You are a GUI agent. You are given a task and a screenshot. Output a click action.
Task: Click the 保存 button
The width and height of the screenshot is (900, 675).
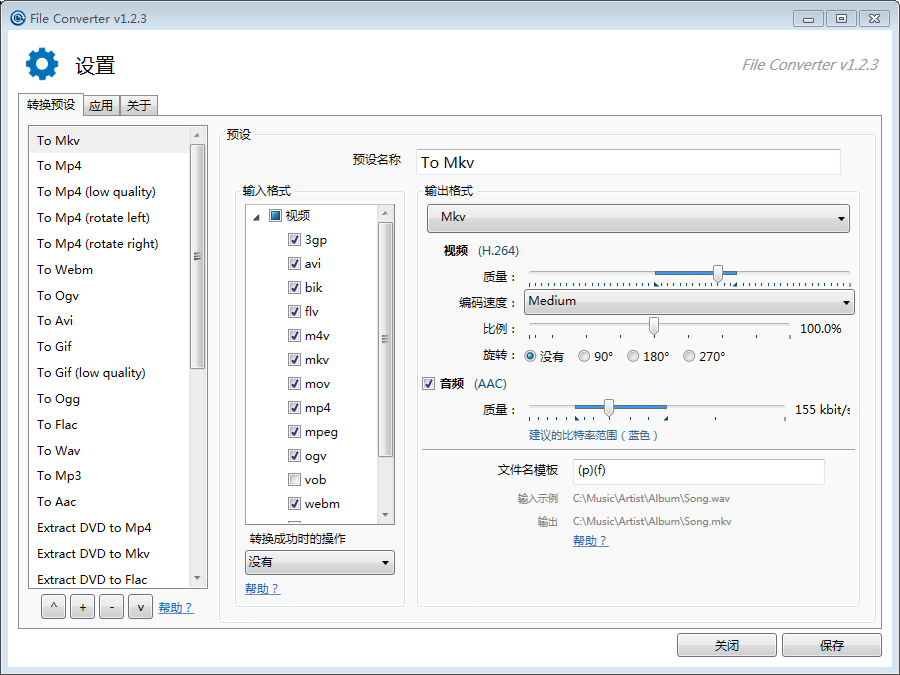click(x=831, y=645)
